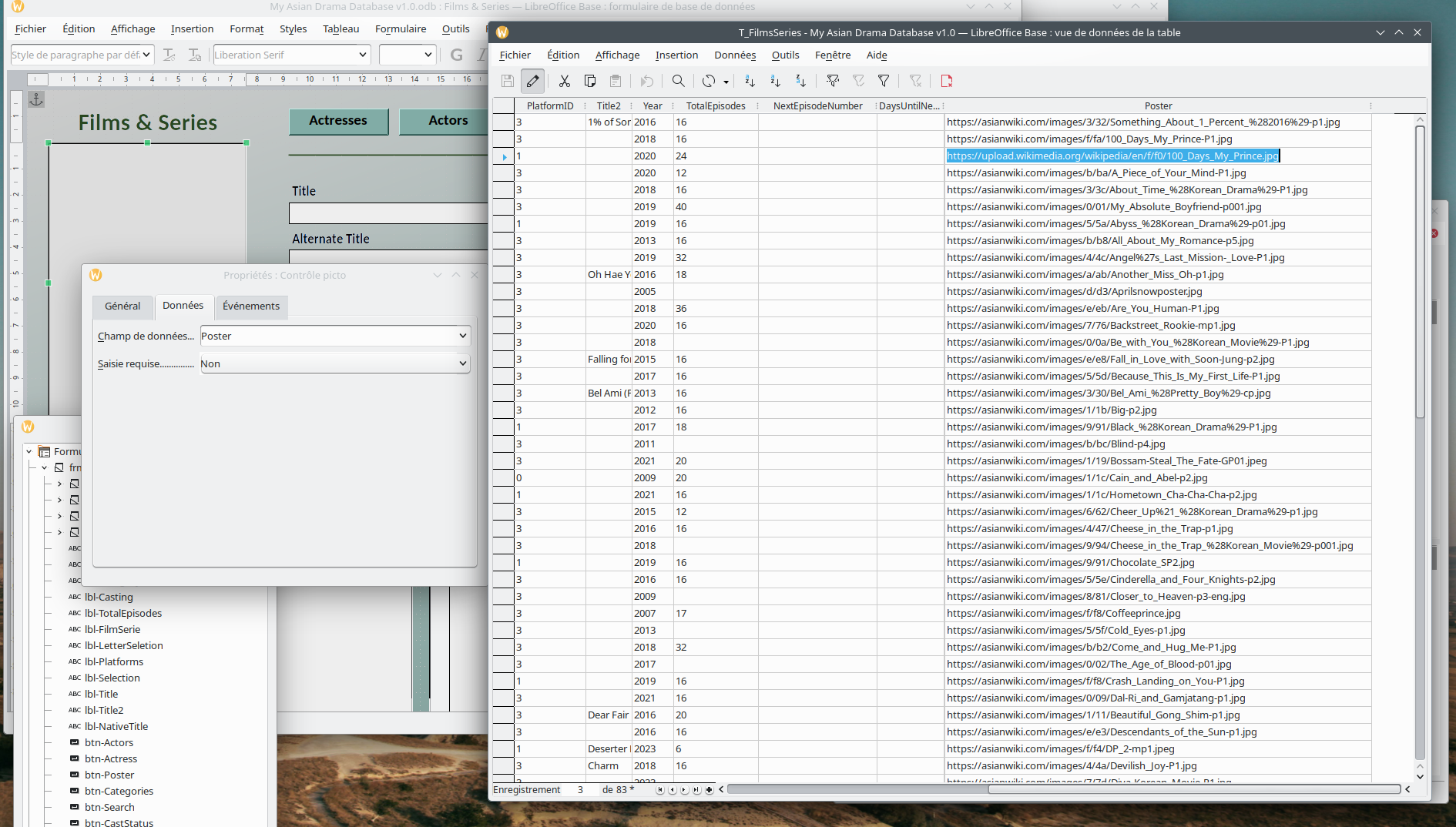Click the Actresses button
Screen dimensions: 1456x827
338,121
